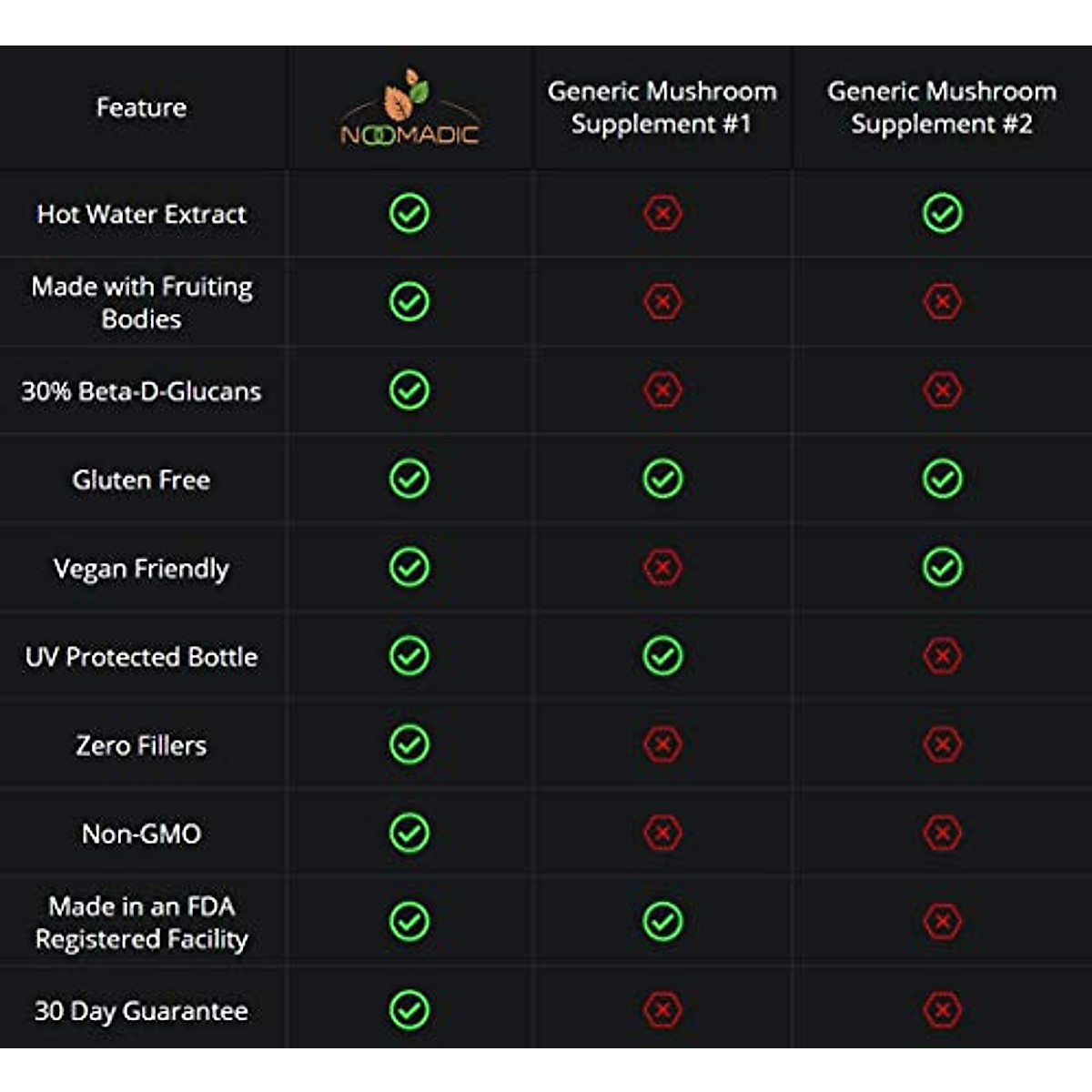Click Supplement #1 UV Protected Bottle checkmark

point(662,655)
